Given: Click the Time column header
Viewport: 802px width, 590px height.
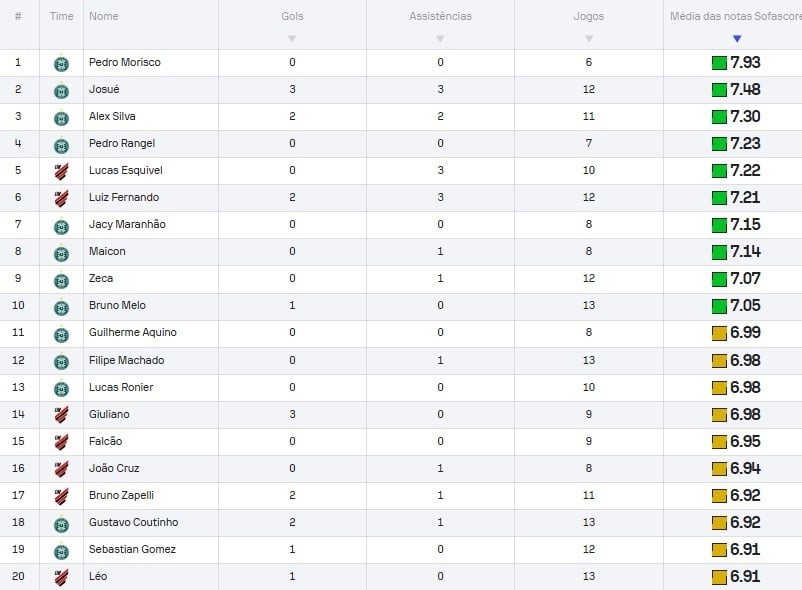Looking at the screenshot, I should (x=61, y=16).
